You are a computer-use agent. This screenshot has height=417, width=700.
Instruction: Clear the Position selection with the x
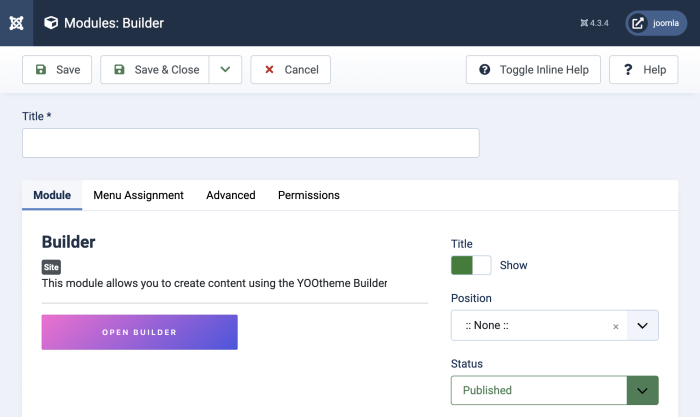point(616,326)
